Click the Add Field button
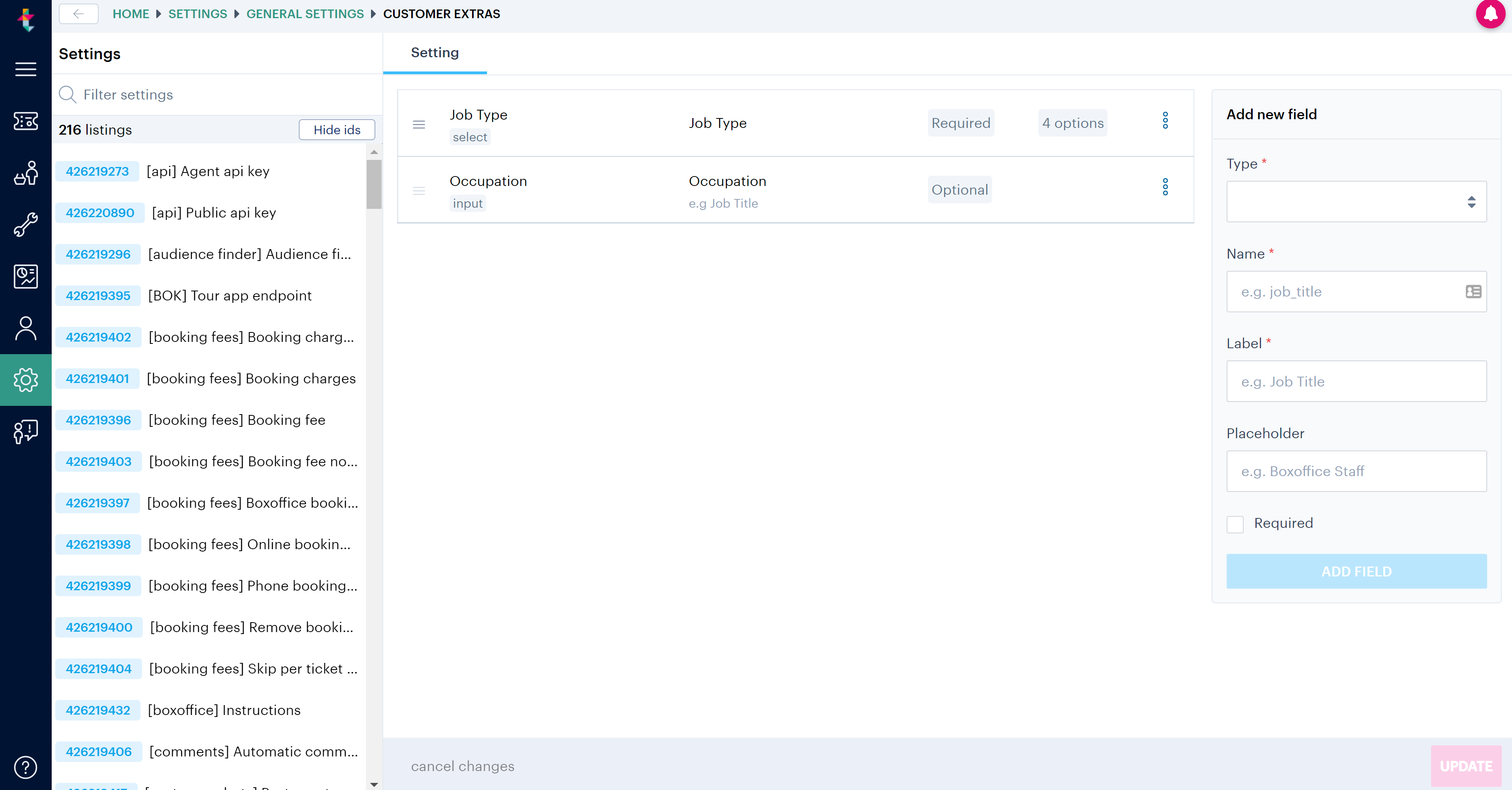This screenshot has height=790, width=1512. [x=1356, y=572]
